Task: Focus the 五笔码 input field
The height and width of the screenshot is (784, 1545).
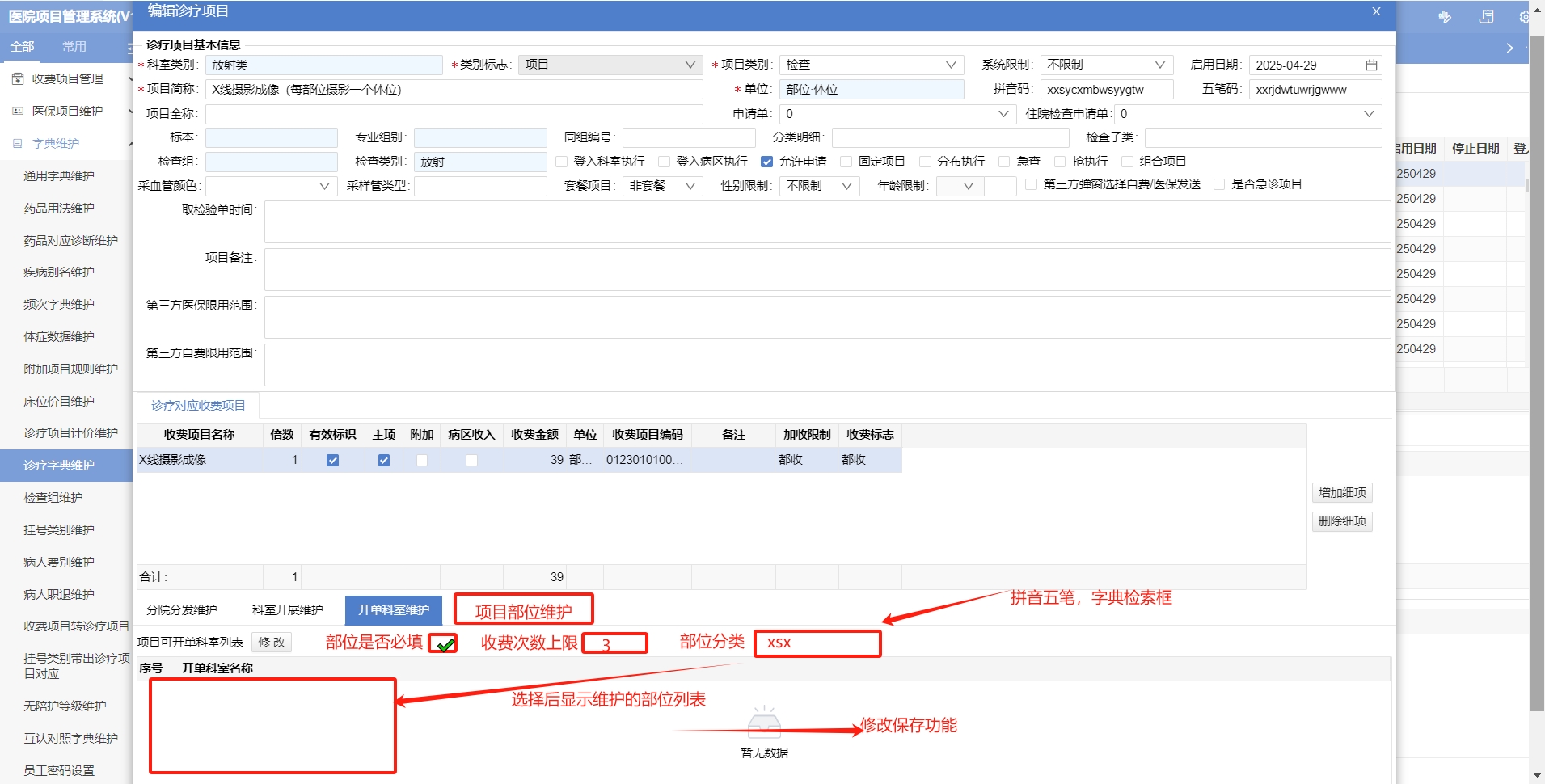Action: pos(1315,90)
